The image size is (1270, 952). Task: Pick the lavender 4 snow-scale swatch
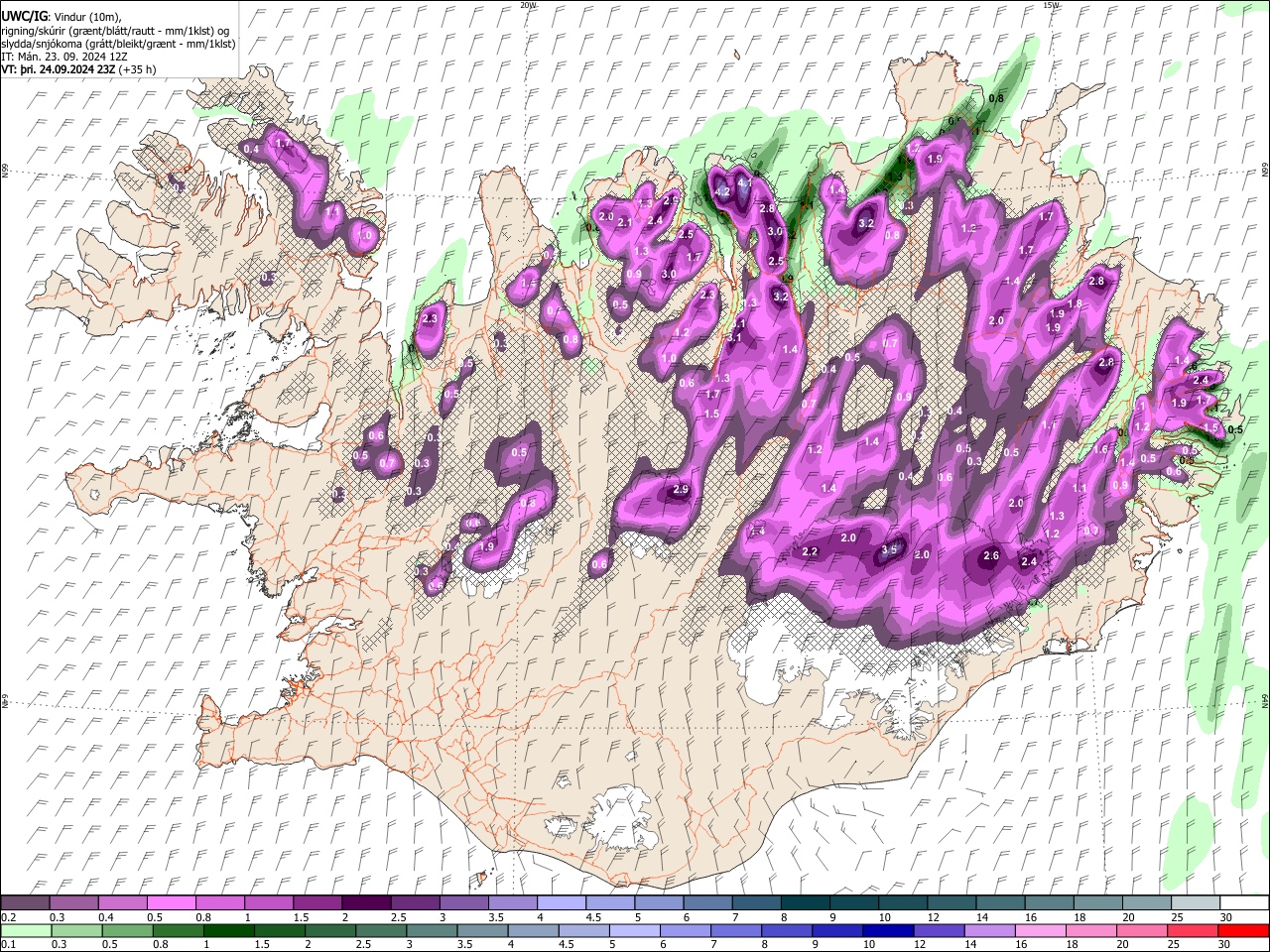[x=562, y=903]
